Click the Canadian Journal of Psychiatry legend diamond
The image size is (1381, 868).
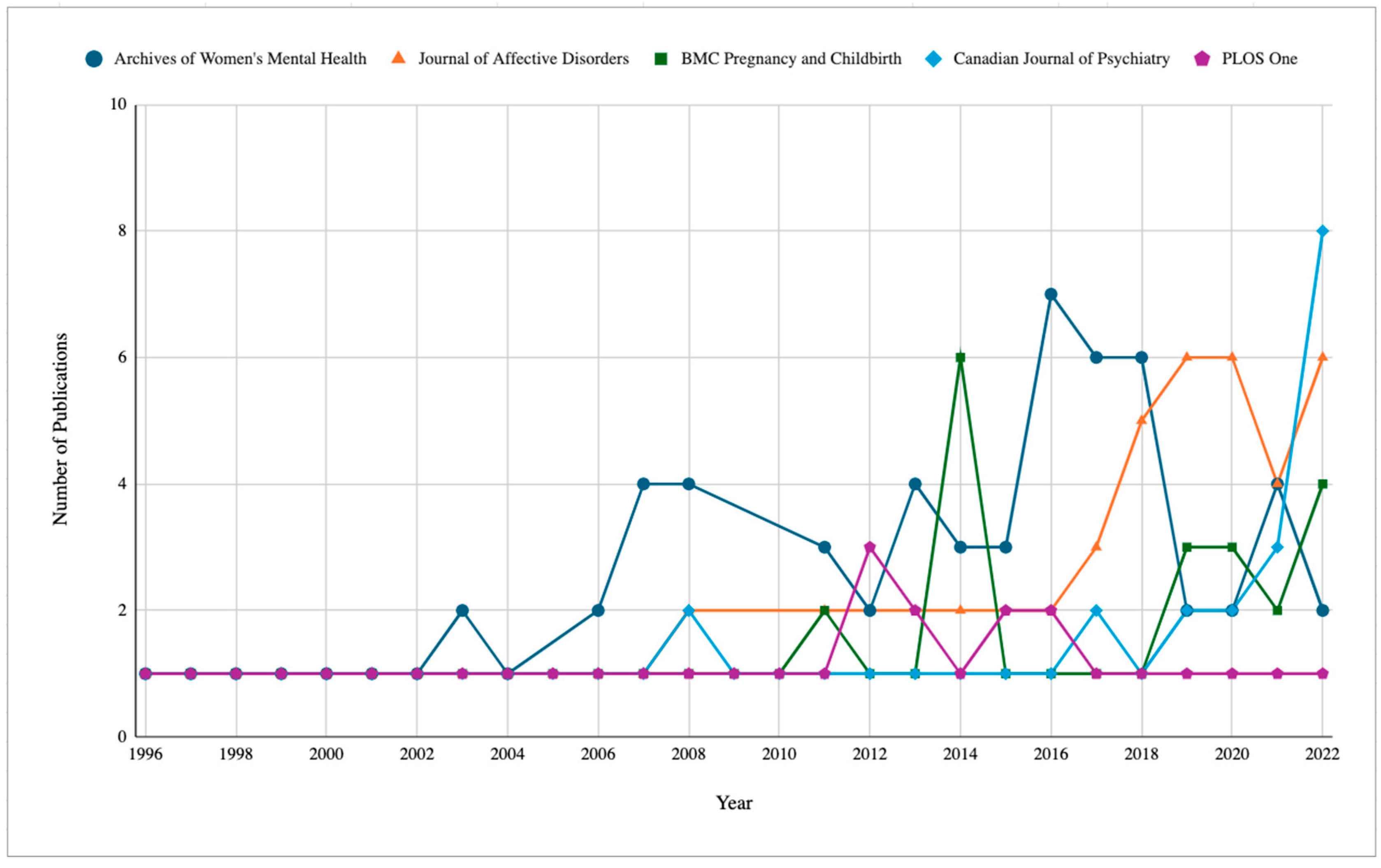click(x=933, y=59)
